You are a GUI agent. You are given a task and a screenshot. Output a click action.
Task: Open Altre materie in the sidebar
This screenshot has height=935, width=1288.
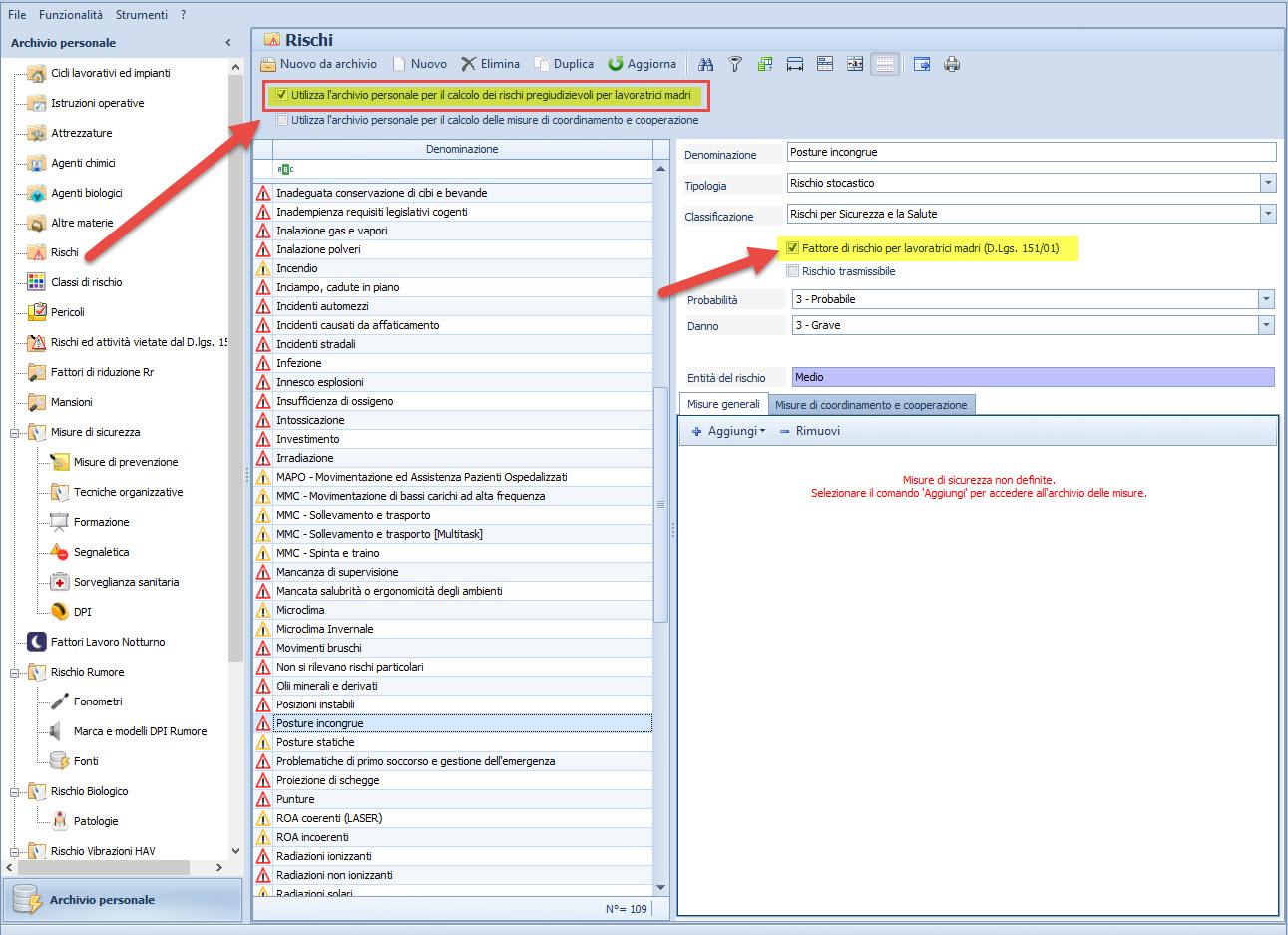pos(82,223)
